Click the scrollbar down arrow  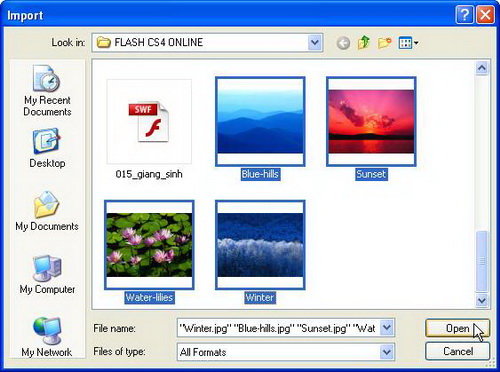click(x=481, y=300)
